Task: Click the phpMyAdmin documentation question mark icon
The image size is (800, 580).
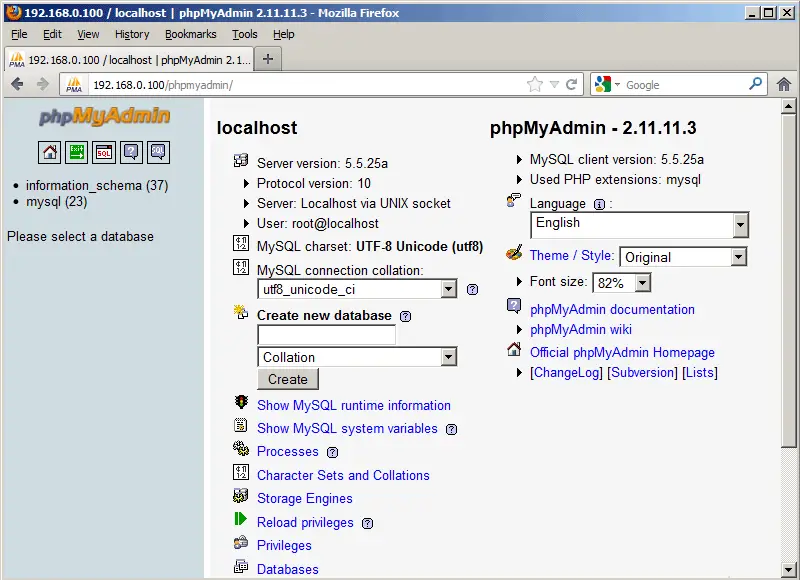Action: (x=131, y=152)
